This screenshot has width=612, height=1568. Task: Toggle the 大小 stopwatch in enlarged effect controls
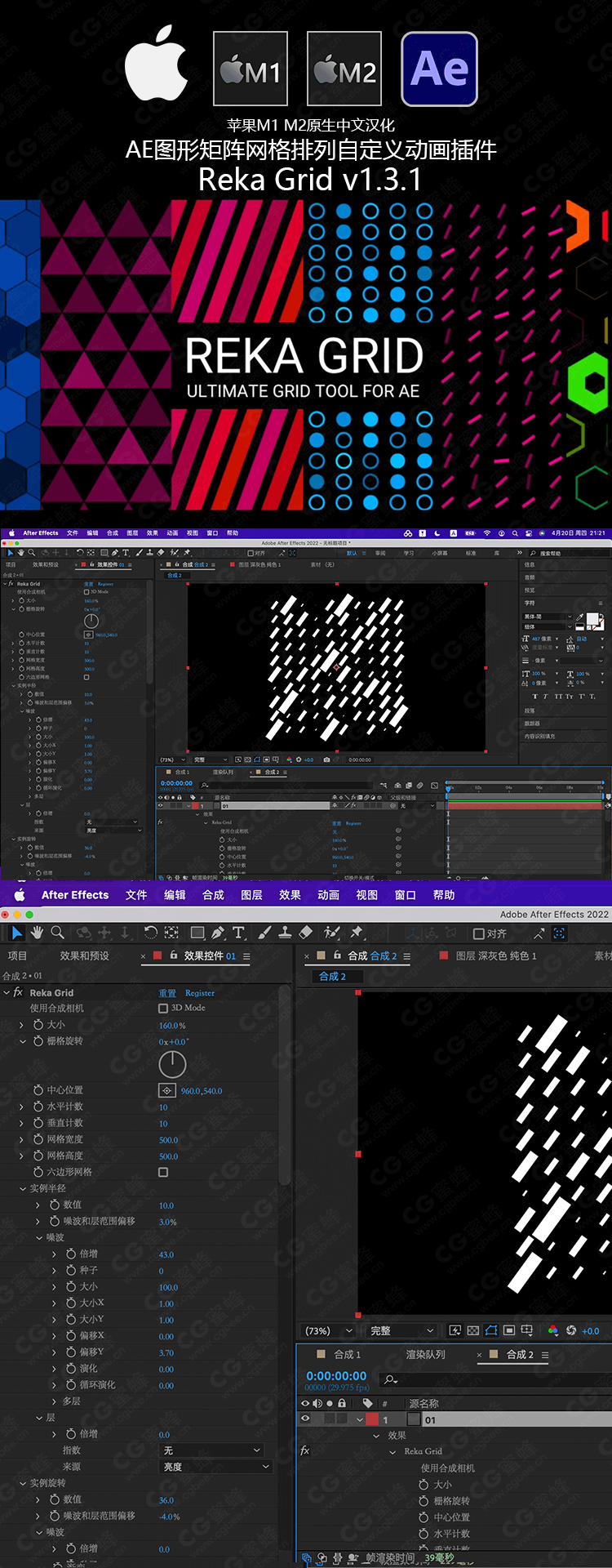click(x=38, y=1024)
